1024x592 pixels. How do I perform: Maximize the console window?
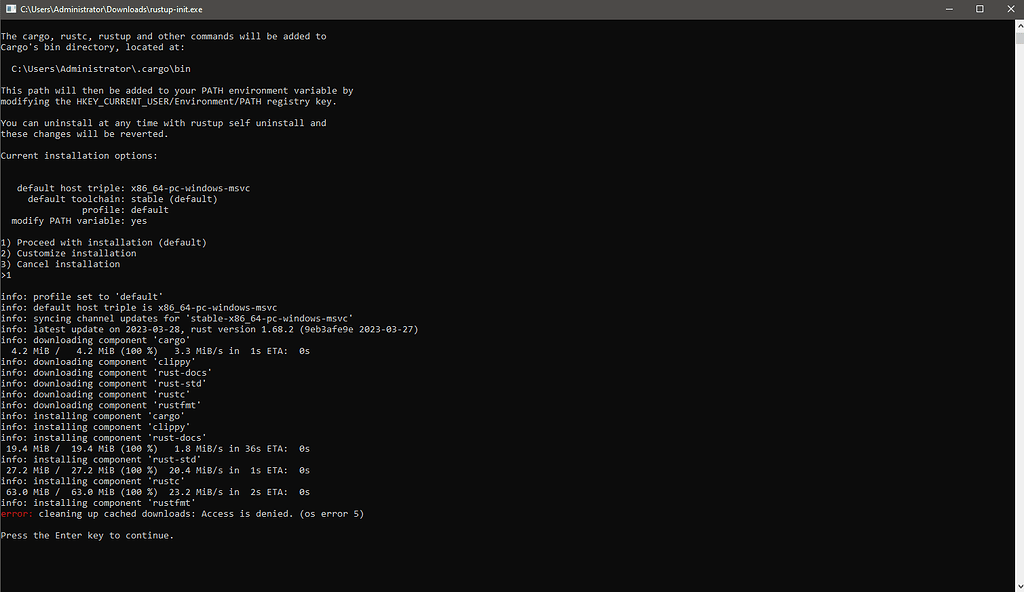click(x=979, y=8)
